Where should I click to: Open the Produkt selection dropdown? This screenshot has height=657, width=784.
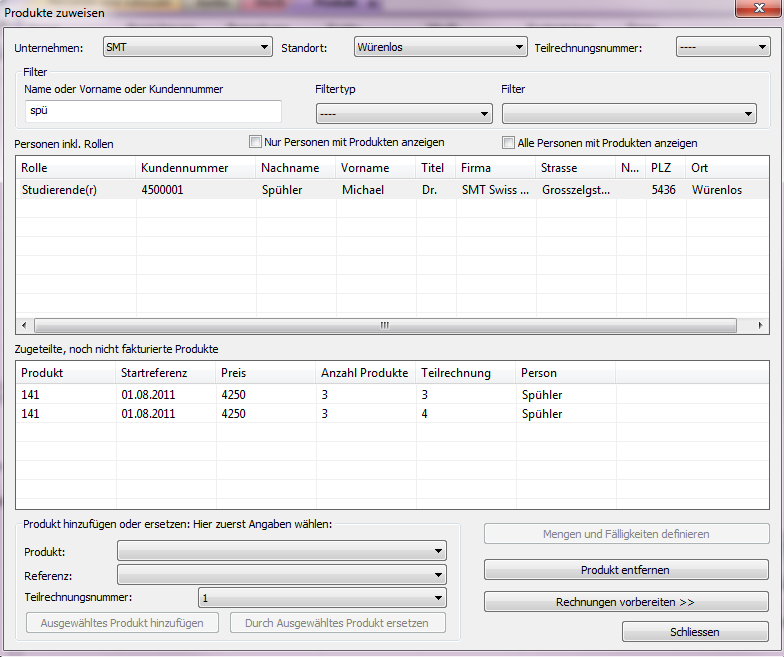(x=282, y=551)
